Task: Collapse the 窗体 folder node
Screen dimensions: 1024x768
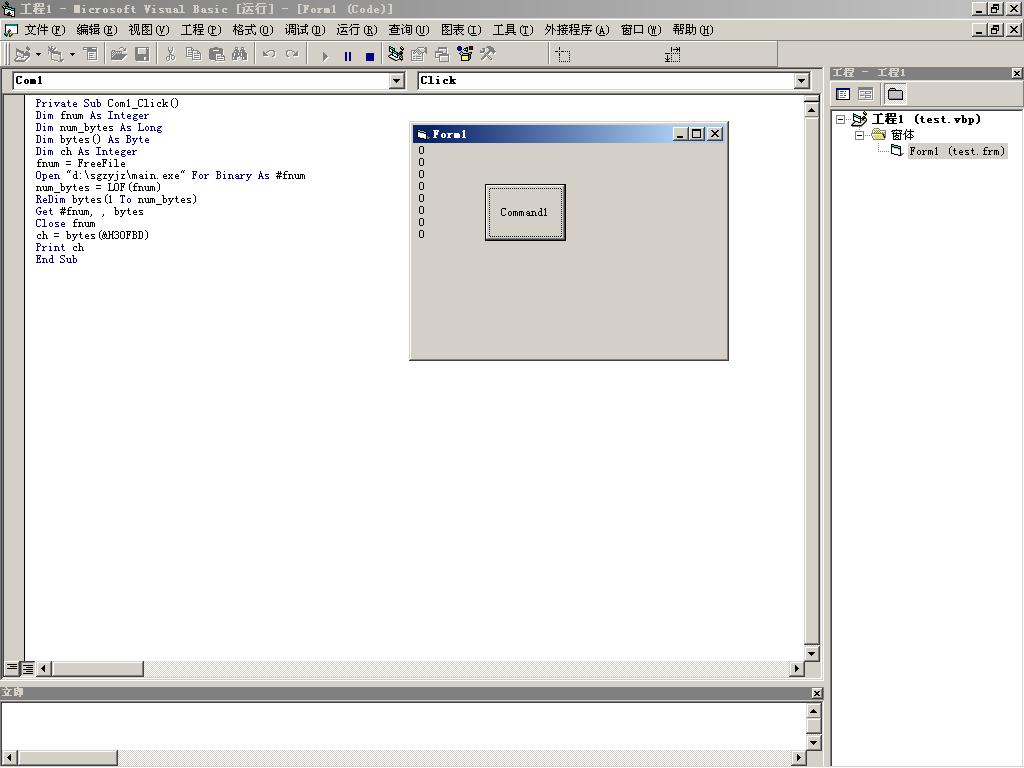Action: [859, 135]
